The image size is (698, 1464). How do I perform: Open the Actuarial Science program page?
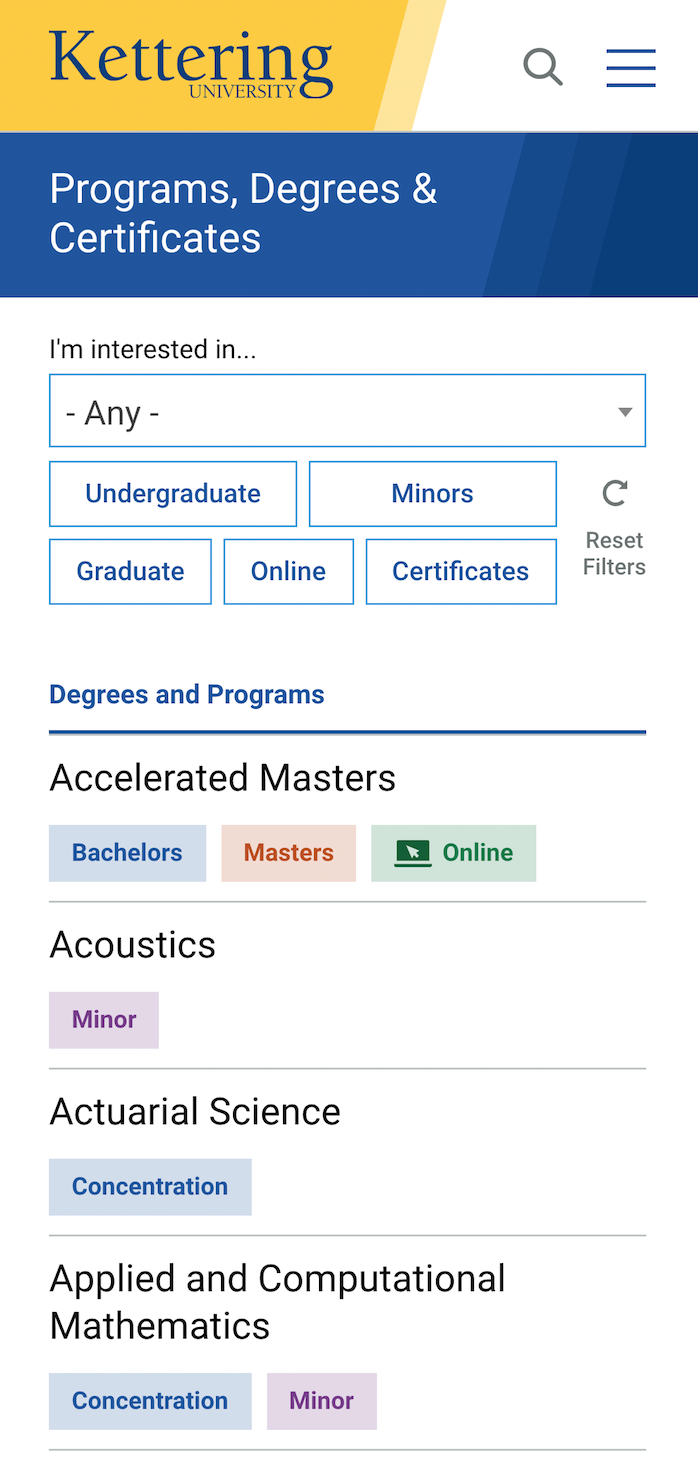tap(195, 1110)
